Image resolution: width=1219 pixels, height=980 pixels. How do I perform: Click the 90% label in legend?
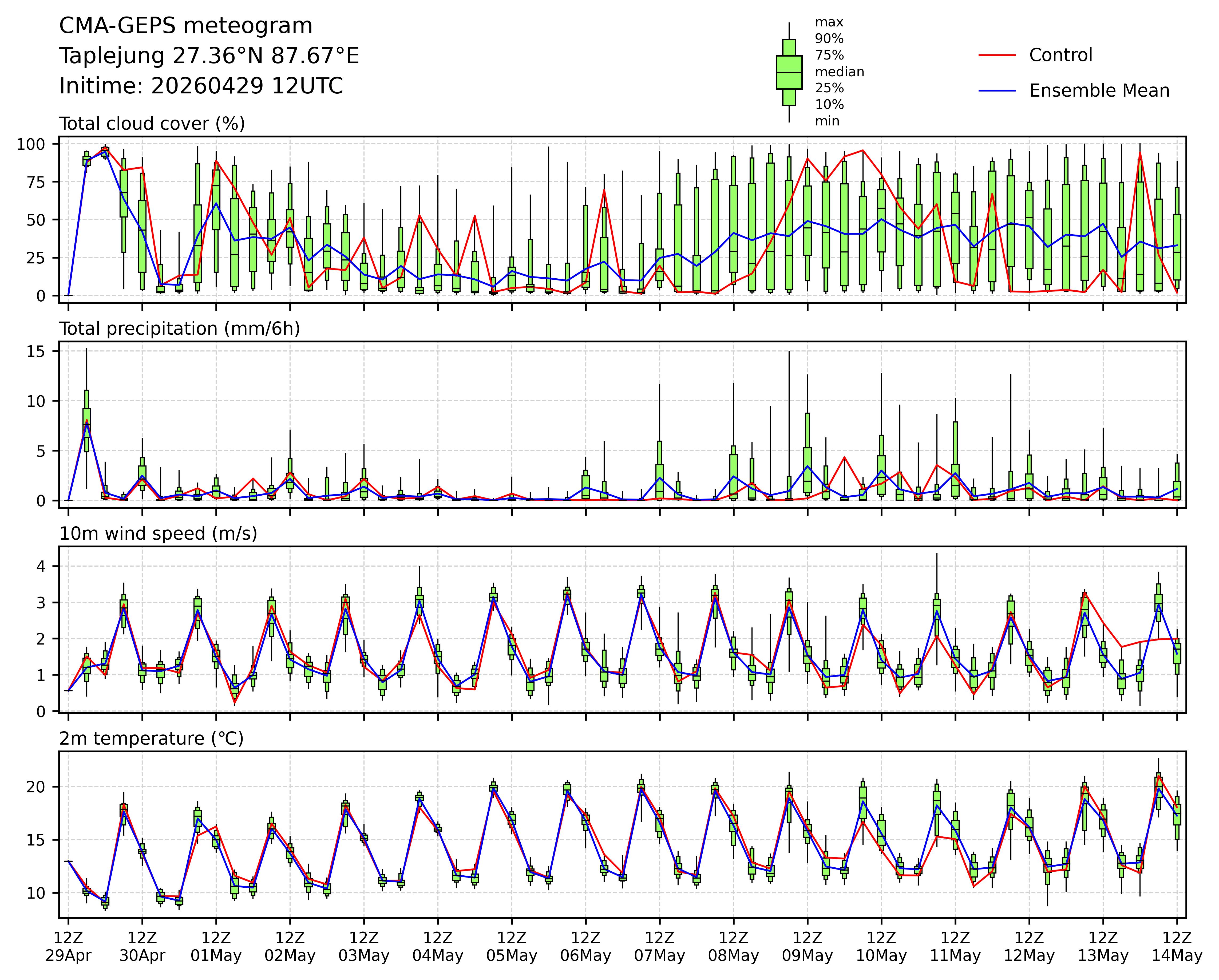(x=829, y=39)
